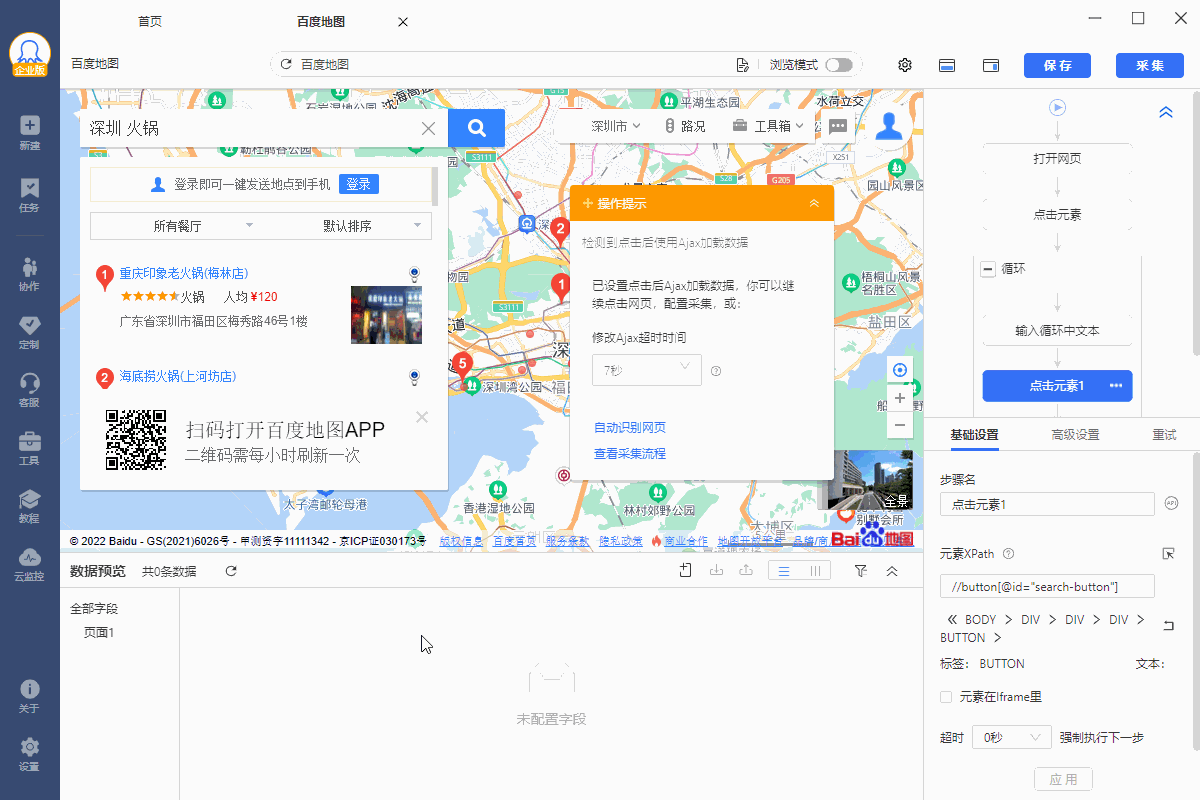Open 工具 in the left sidebar

click(x=29, y=448)
